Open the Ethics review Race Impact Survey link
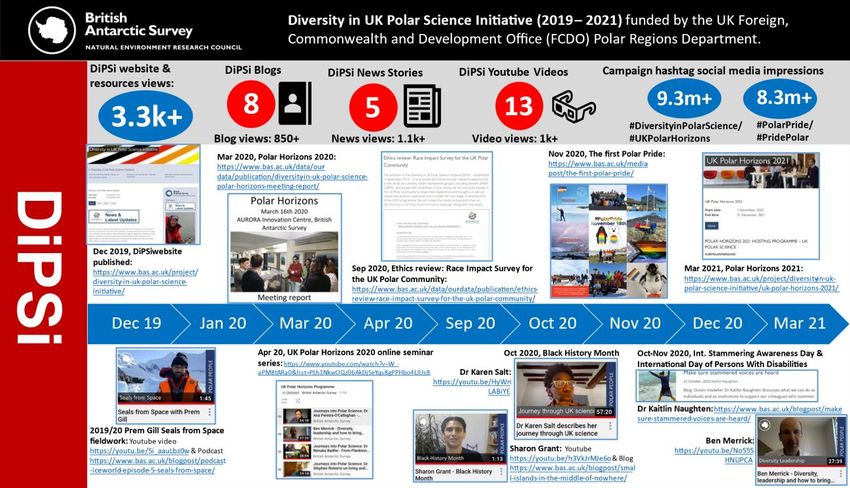Viewport: 850px width, 488px height. 444,294
